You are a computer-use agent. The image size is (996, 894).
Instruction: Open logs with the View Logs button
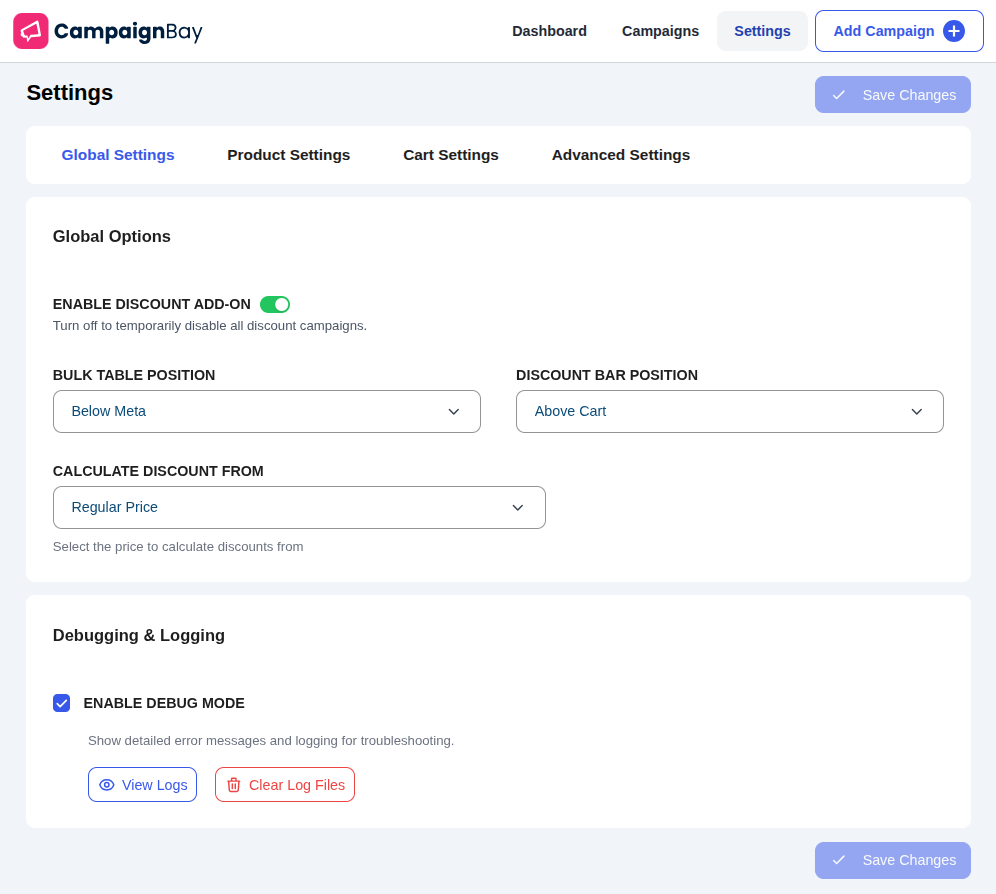point(142,784)
